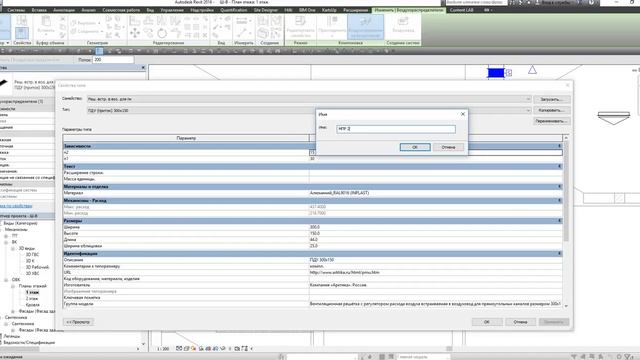This screenshot has width=640, height=360.
Task: Select Легенды in project browser
Action: tap(11, 336)
